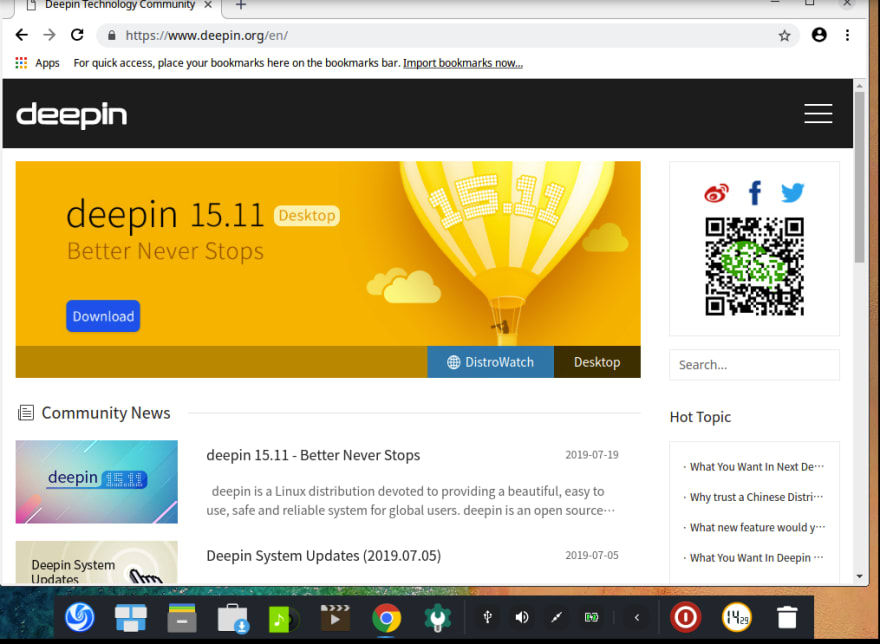The width and height of the screenshot is (880, 644).
Task: Click the vertical scrollbar thumb
Action: pyautogui.click(x=859, y=177)
